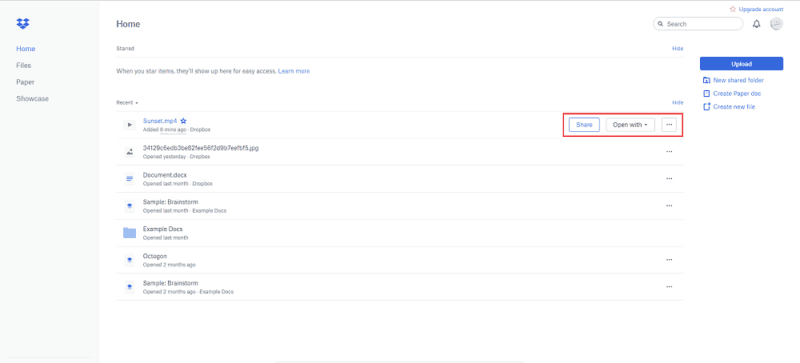Click the Paper icon for Octogon
Screen dimensions: 800x363
click(x=130, y=260)
